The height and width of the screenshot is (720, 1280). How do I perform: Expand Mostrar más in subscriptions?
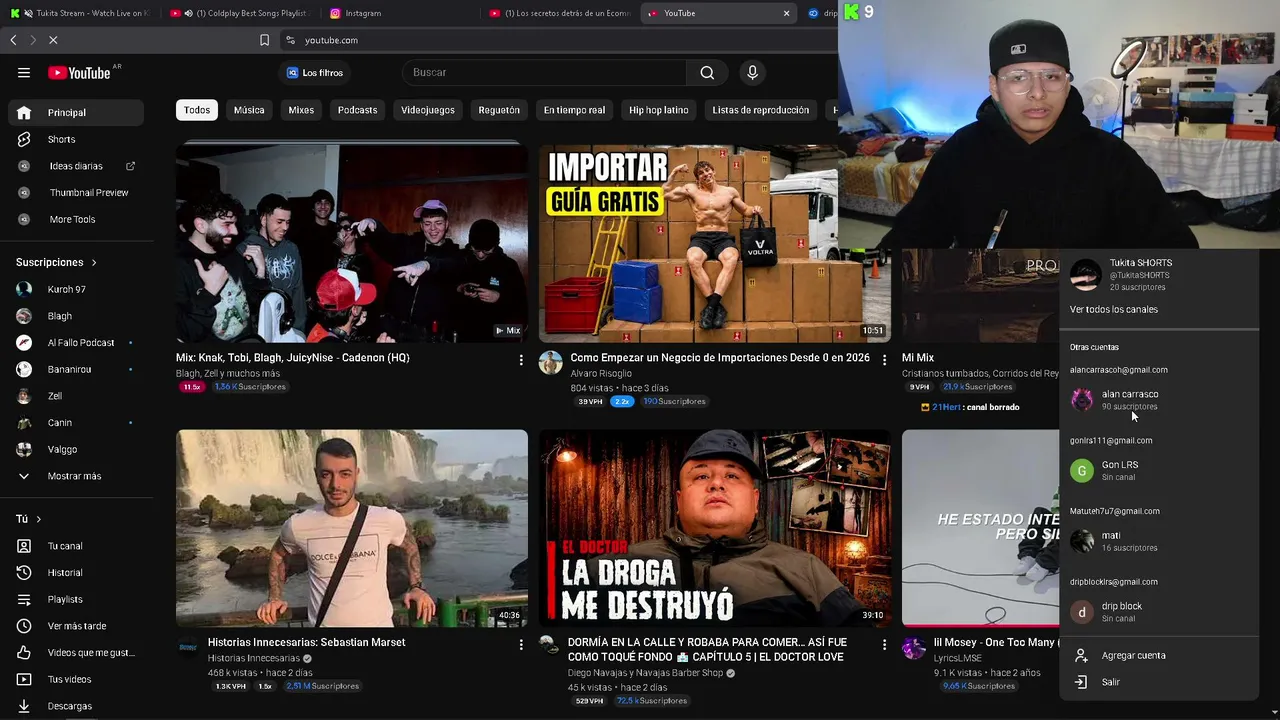click(x=76, y=476)
